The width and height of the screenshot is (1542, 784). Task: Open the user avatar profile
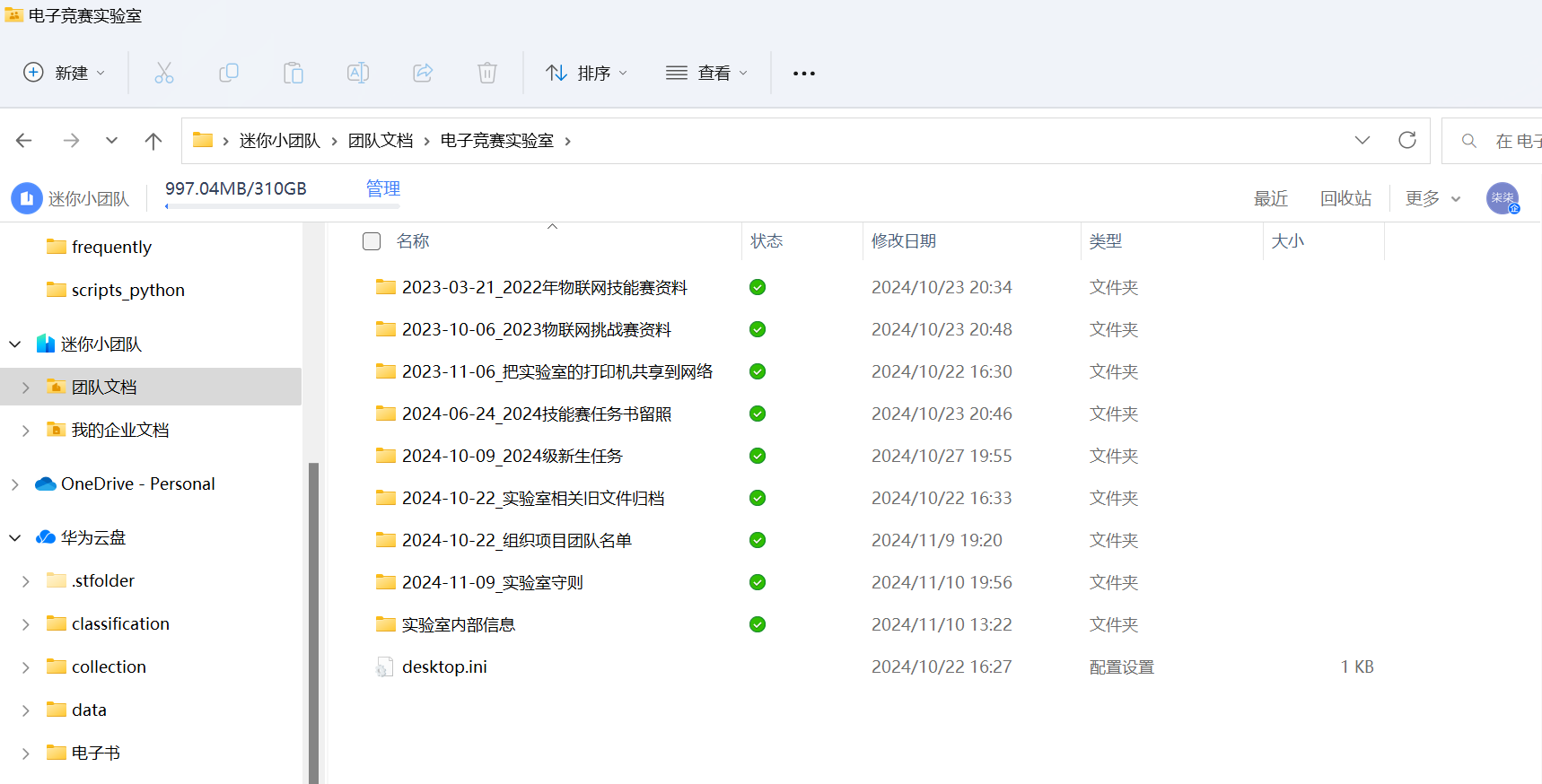(1502, 198)
